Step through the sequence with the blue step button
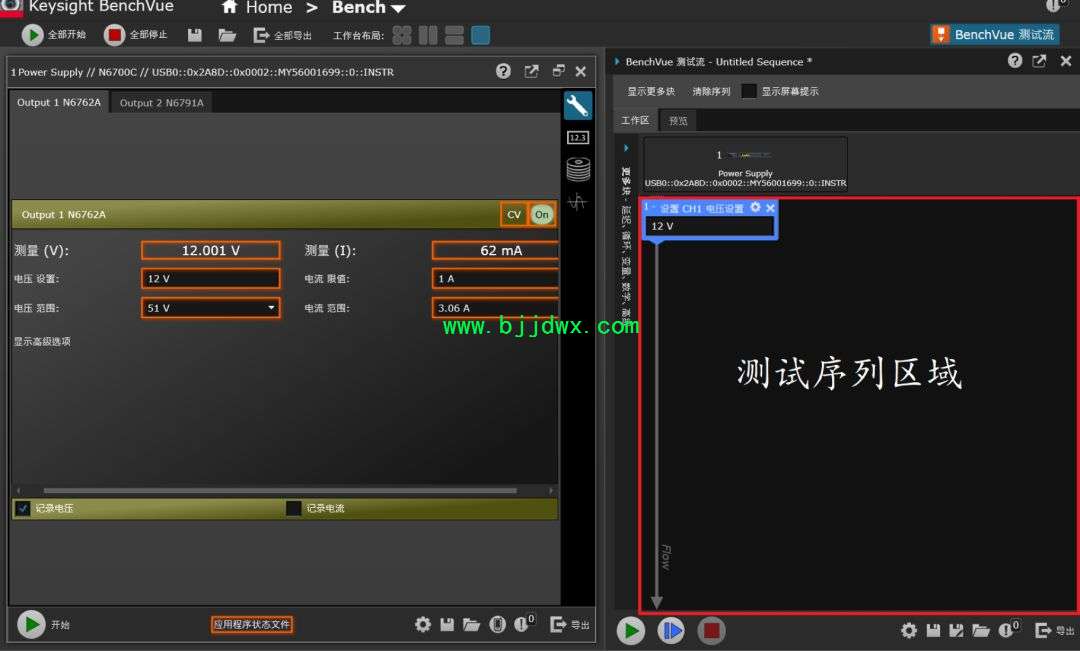The height and width of the screenshot is (651, 1080). (x=670, y=630)
